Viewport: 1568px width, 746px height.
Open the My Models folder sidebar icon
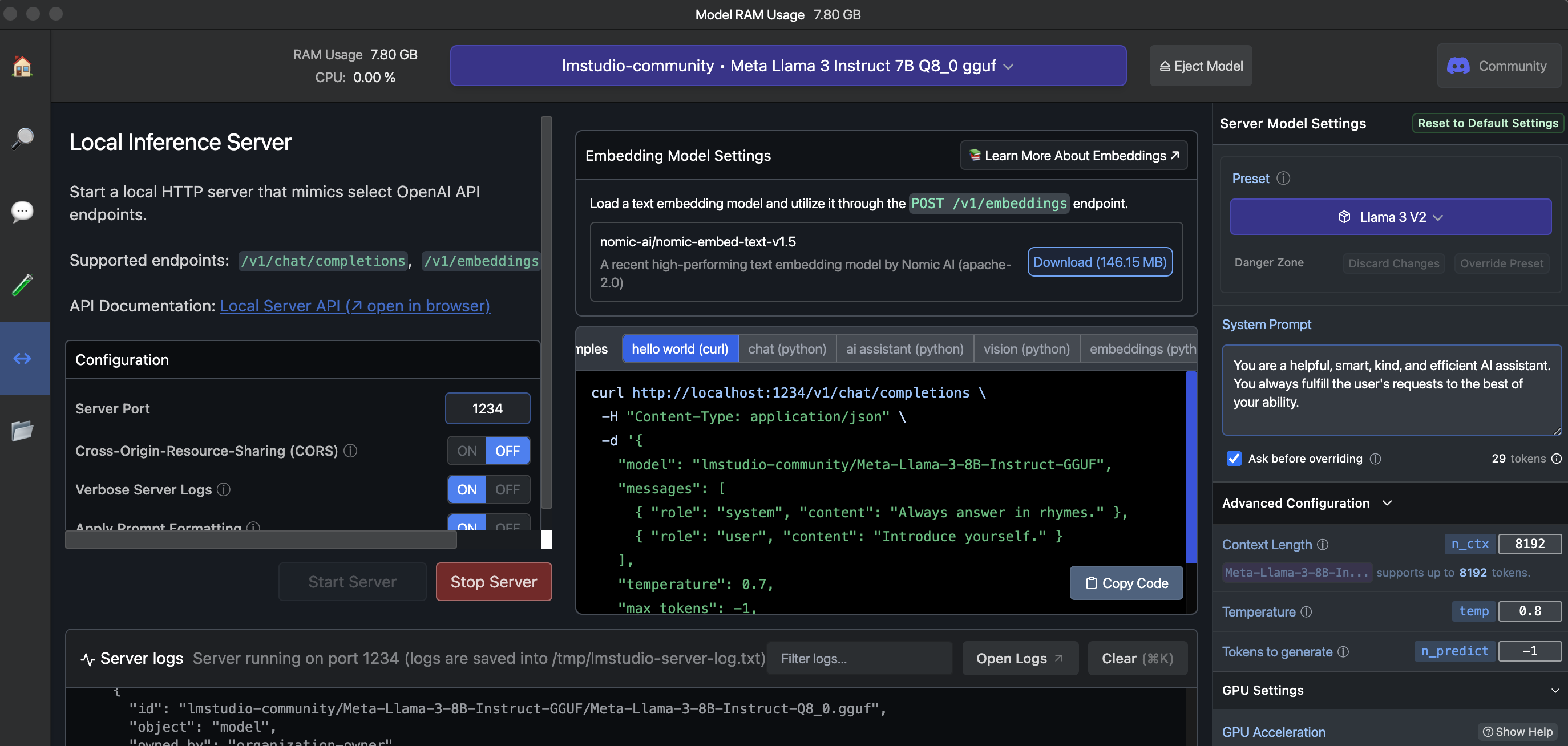[22, 431]
